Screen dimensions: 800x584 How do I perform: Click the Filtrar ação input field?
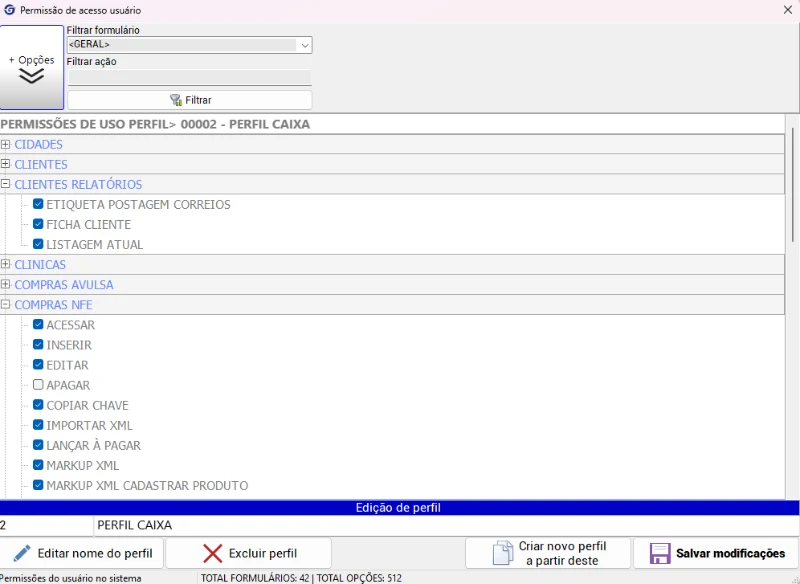pos(189,78)
